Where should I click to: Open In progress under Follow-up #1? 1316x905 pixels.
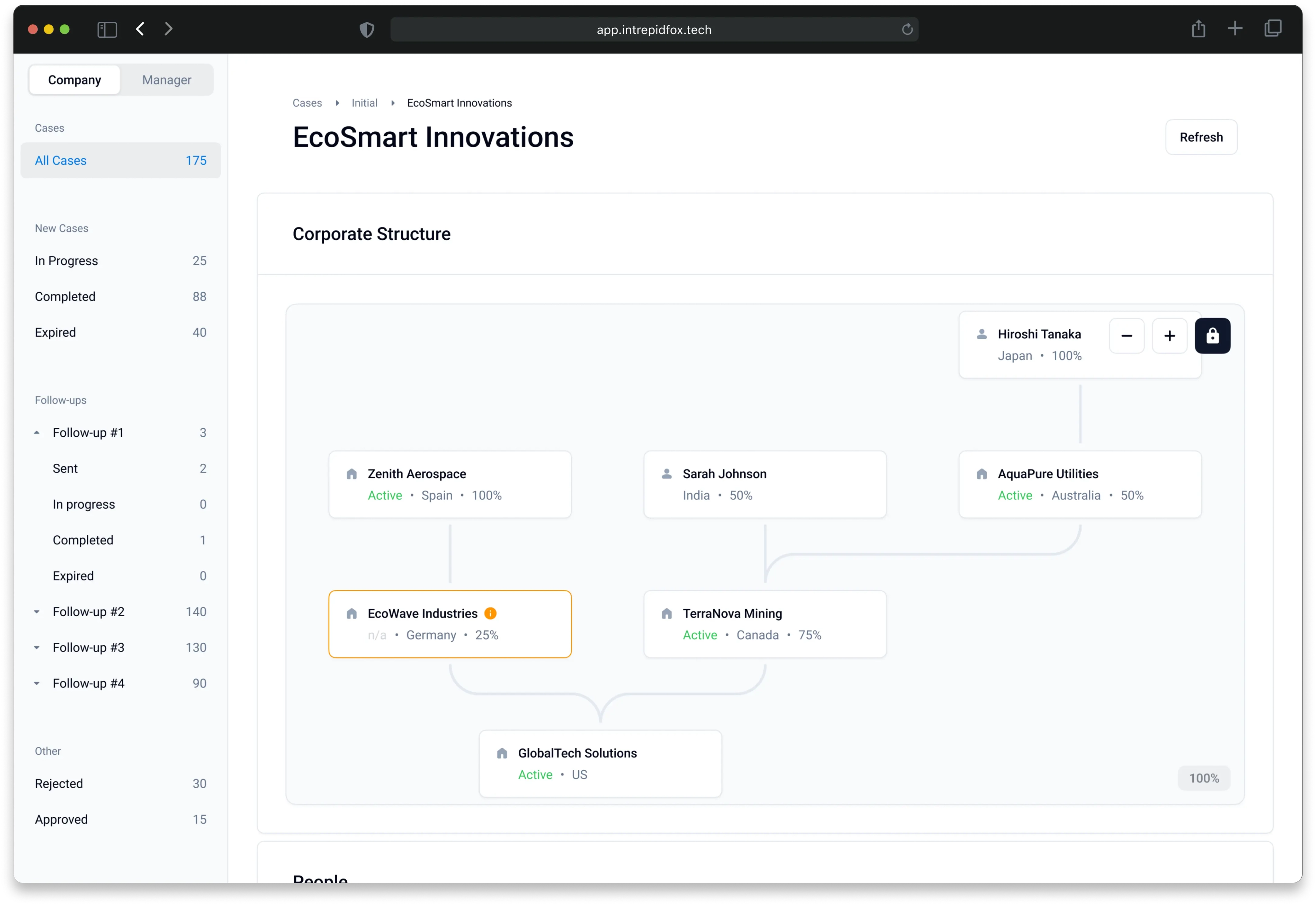point(121,504)
